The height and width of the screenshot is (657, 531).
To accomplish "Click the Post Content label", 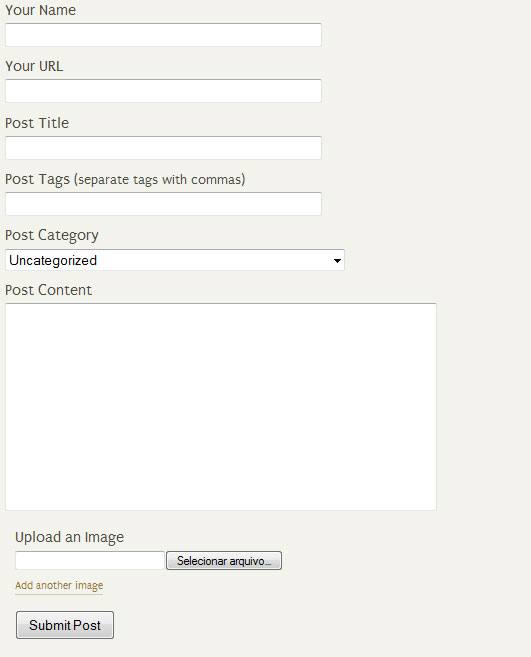I will (48, 290).
